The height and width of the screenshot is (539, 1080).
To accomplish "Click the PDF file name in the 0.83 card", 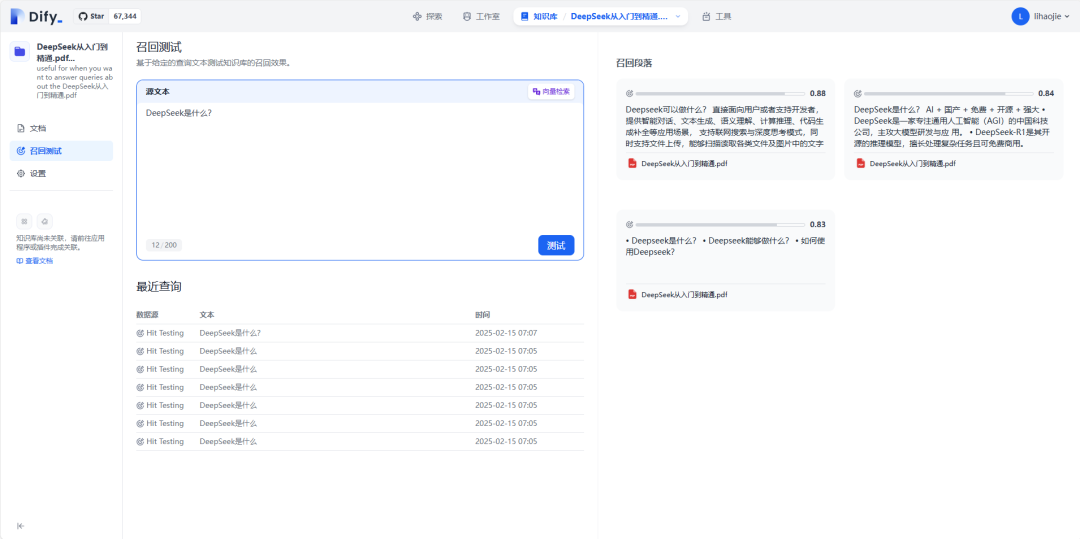I will [x=684, y=295].
